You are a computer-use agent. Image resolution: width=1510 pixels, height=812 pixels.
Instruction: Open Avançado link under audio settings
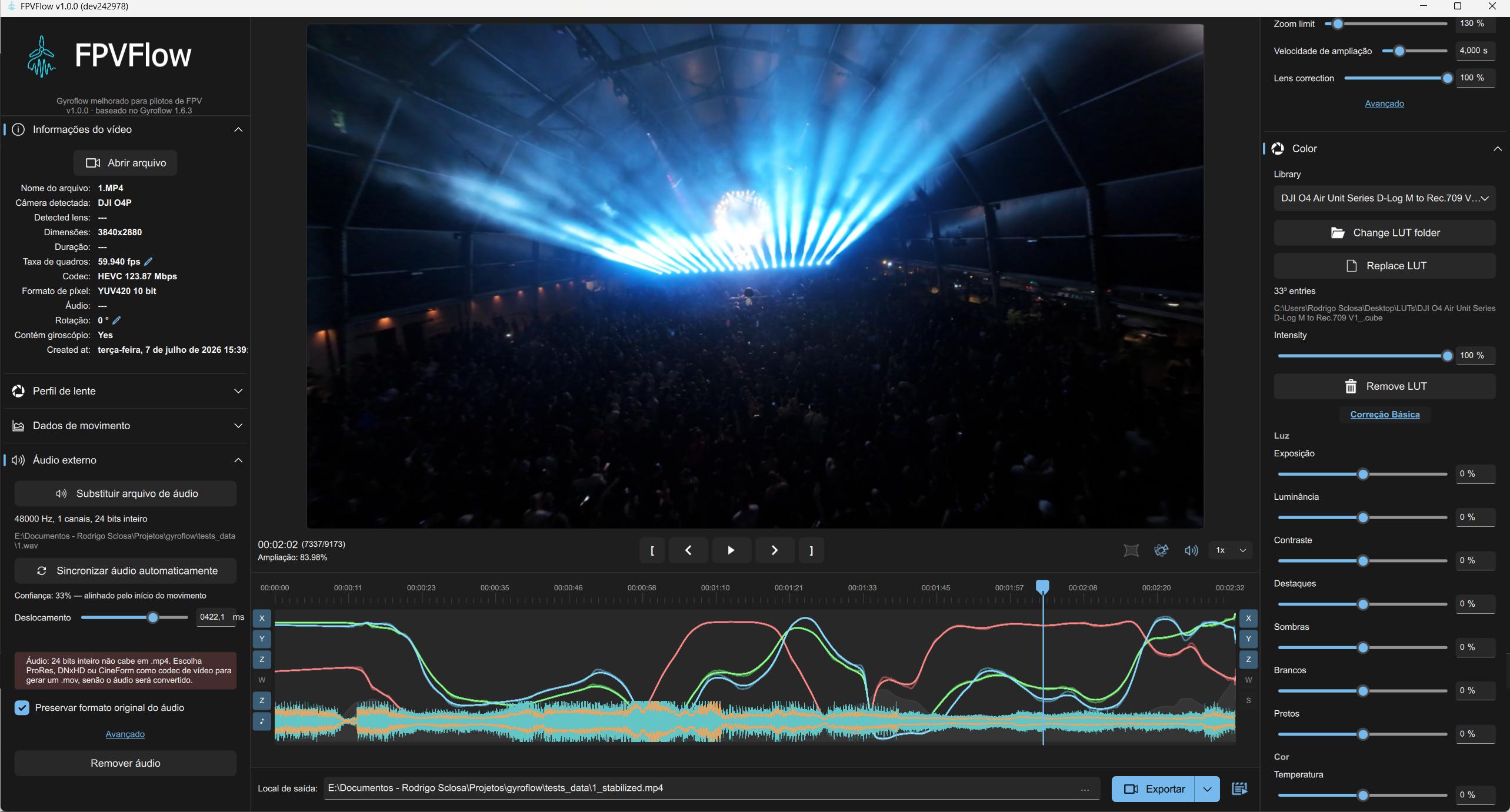click(x=125, y=734)
